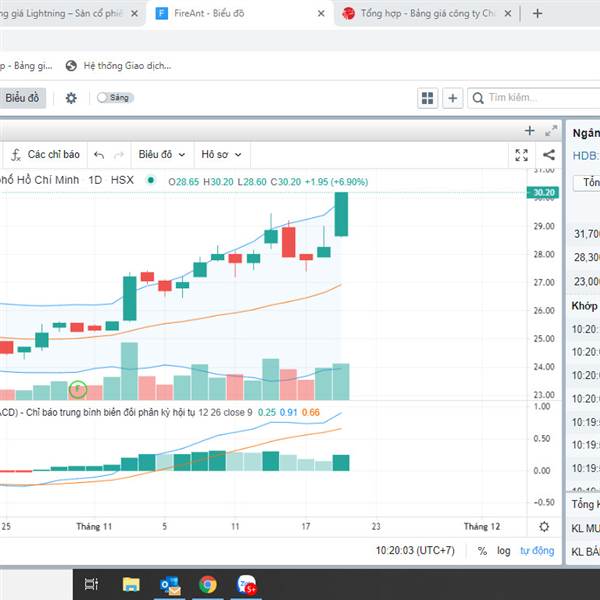Click the FireAnt favicon in active tab
Image resolution: width=600 pixels, height=600 pixels.
point(162,14)
